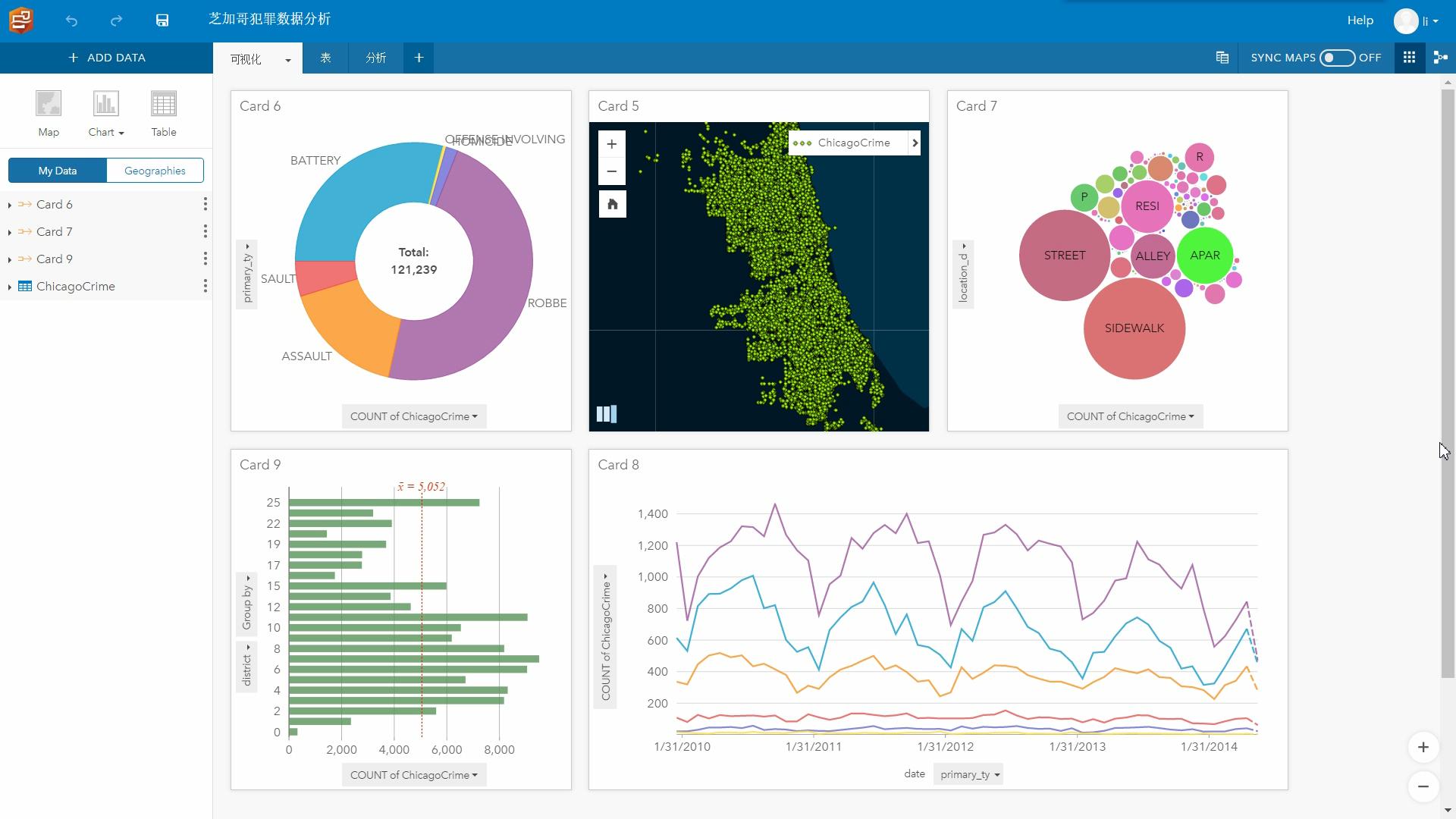This screenshot has height=819, width=1456.
Task: Open the basemap icon on Card 5
Action: point(607,413)
